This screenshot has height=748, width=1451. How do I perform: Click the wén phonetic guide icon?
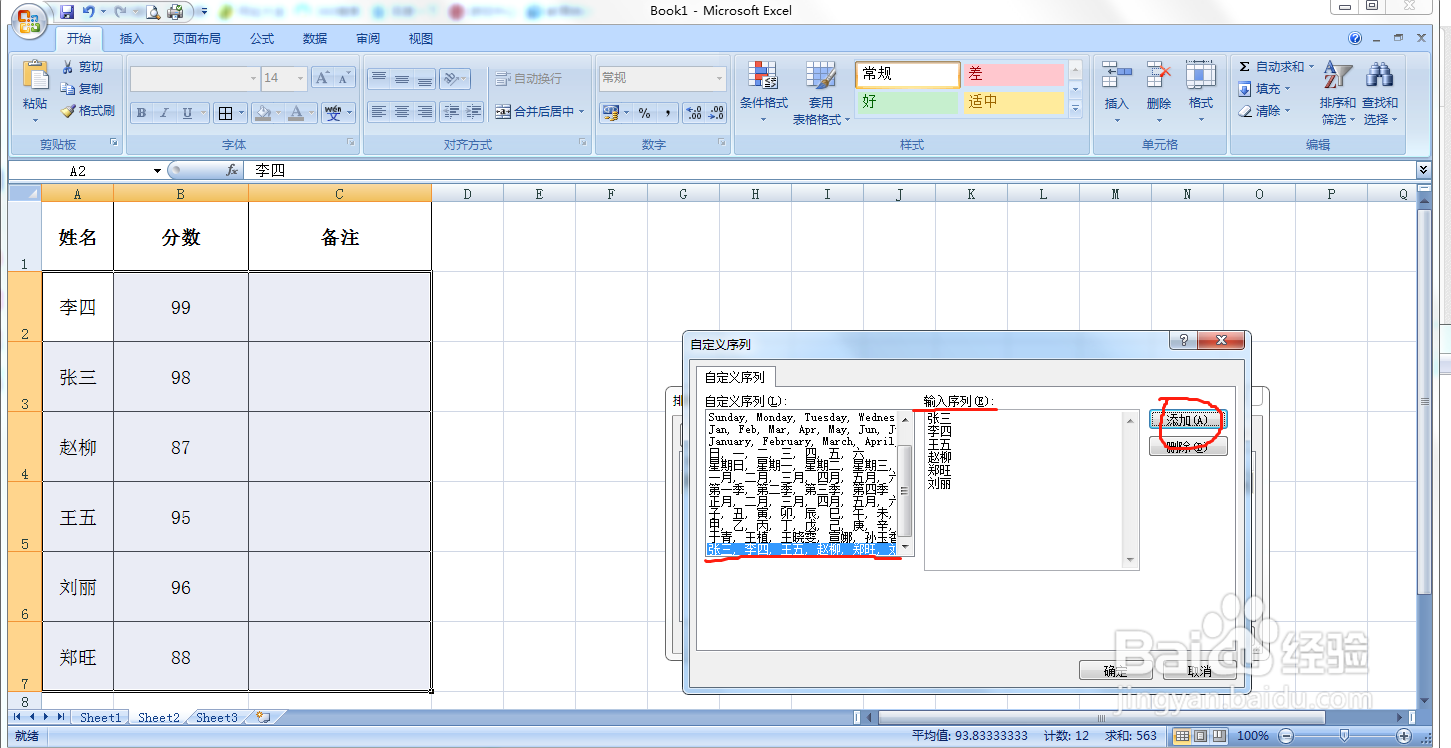pos(332,113)
